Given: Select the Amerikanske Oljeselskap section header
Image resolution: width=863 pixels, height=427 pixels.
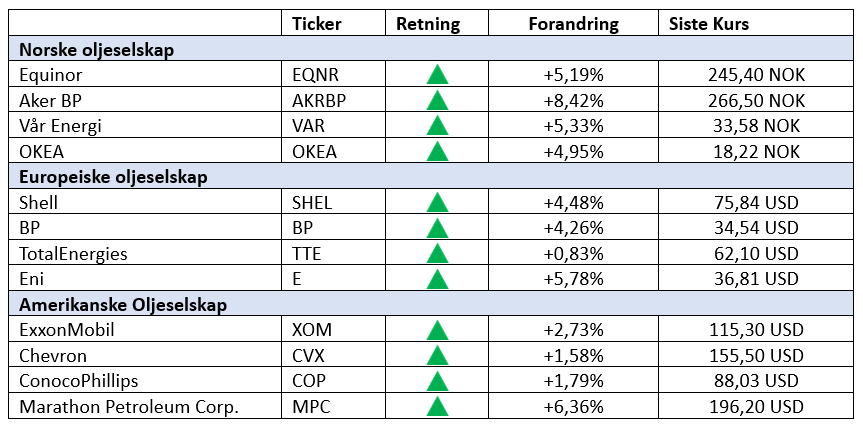Looking at the screenshot, I should coord(123,305).
